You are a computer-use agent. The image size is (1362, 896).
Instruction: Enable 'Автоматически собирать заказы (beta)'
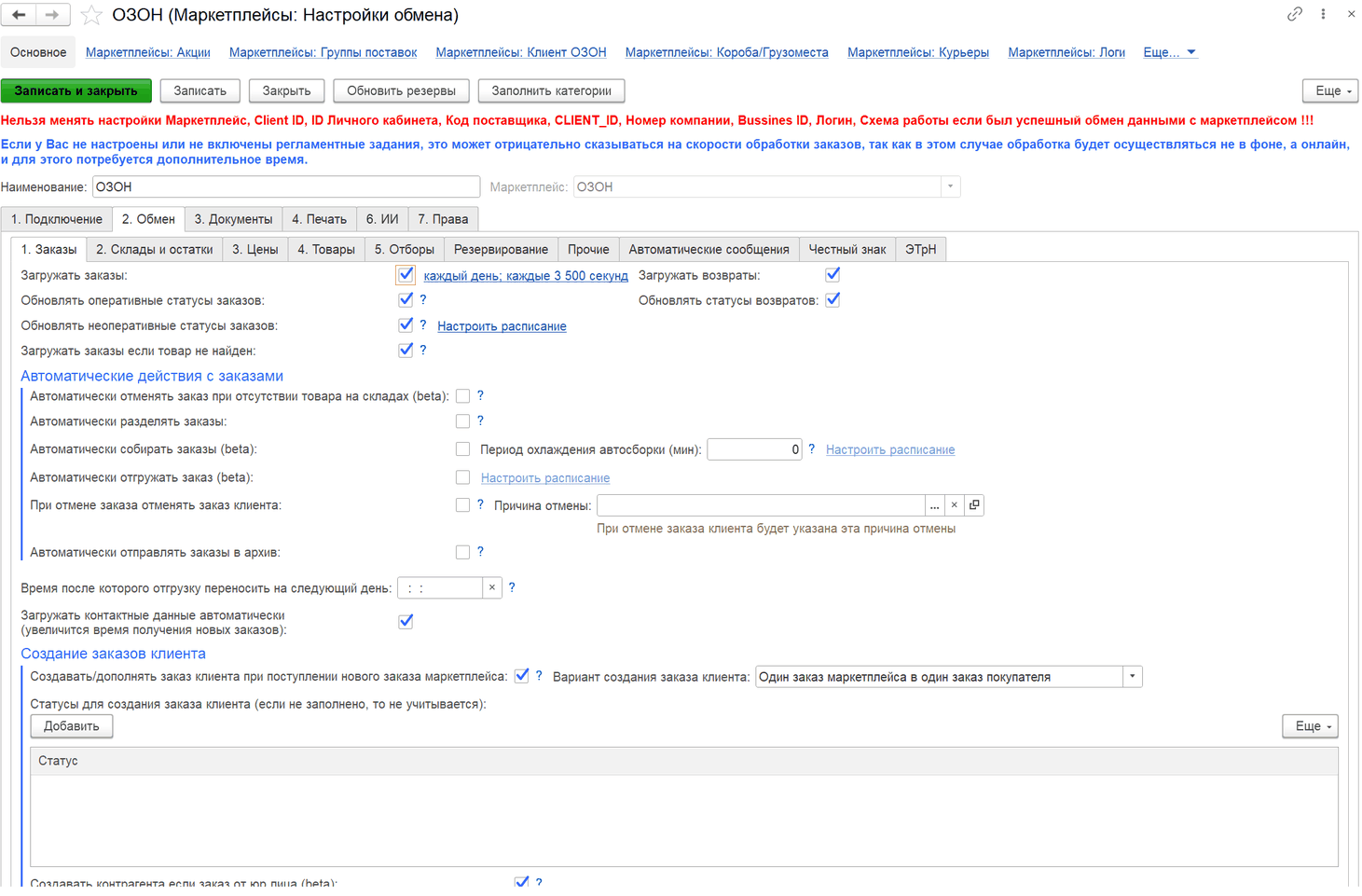pos(462,449)
